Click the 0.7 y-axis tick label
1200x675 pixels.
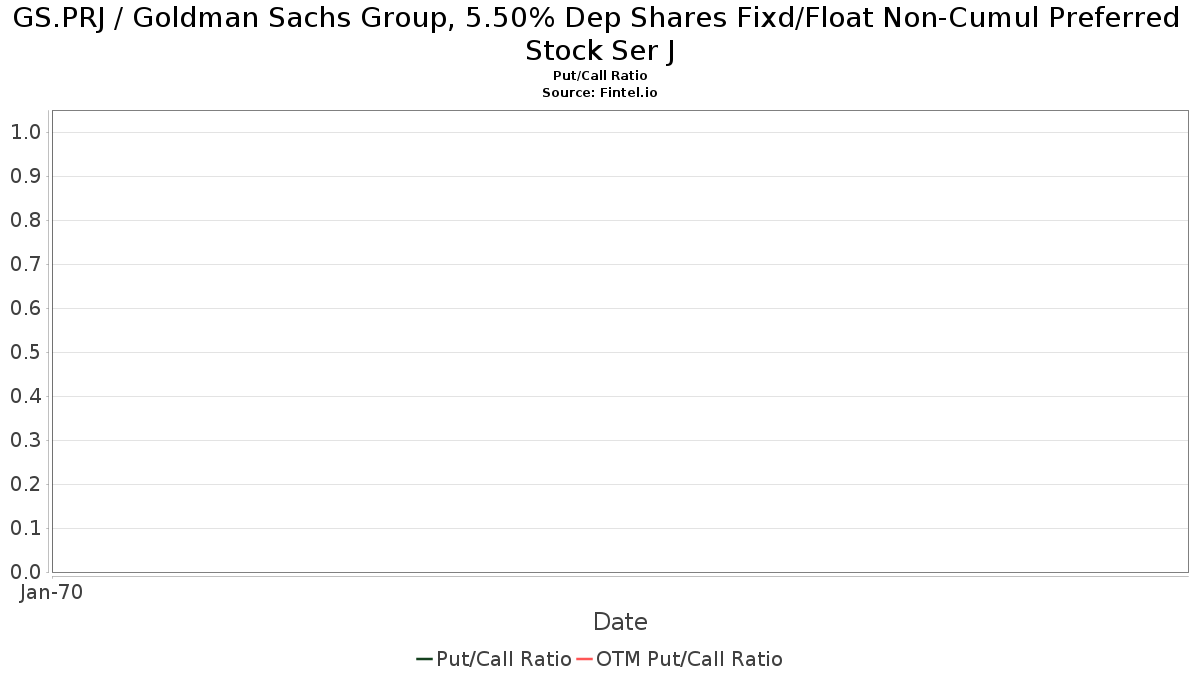click(x=25, y=264)
